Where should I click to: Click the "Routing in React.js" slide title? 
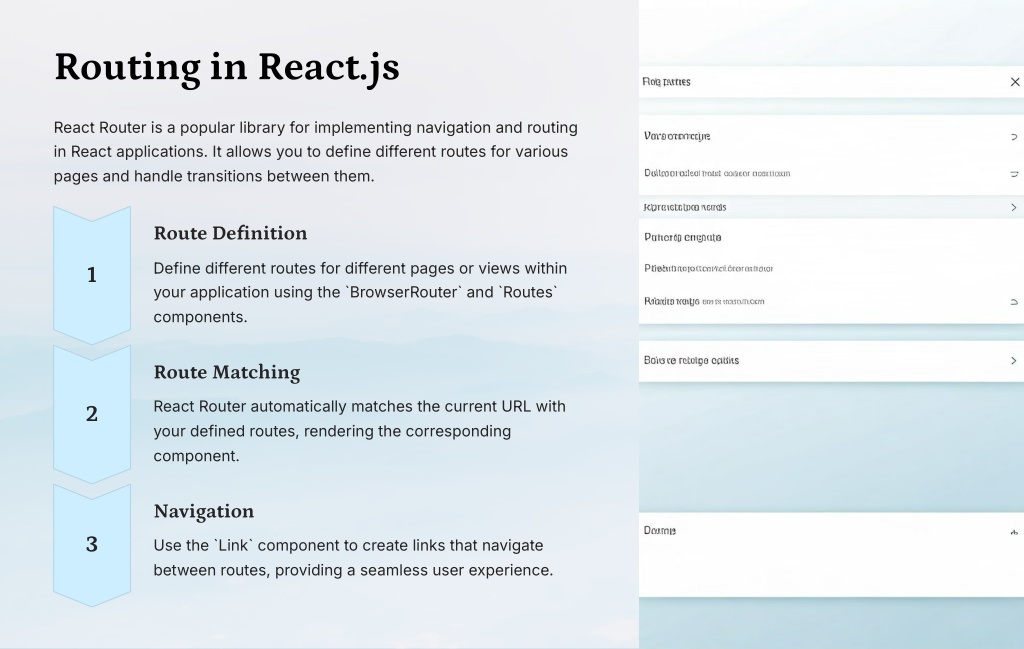pyautogui.click(x=227, y=67)
